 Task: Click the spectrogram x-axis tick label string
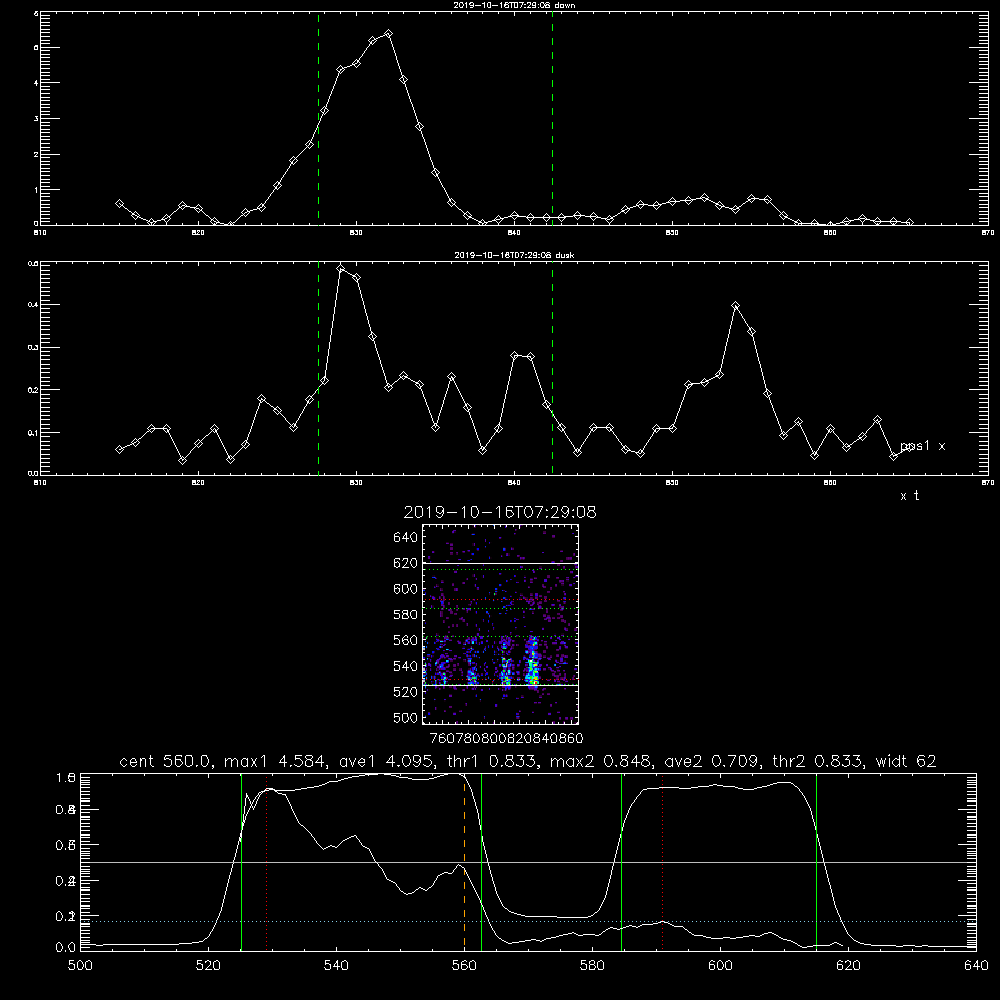pos(506,739)
